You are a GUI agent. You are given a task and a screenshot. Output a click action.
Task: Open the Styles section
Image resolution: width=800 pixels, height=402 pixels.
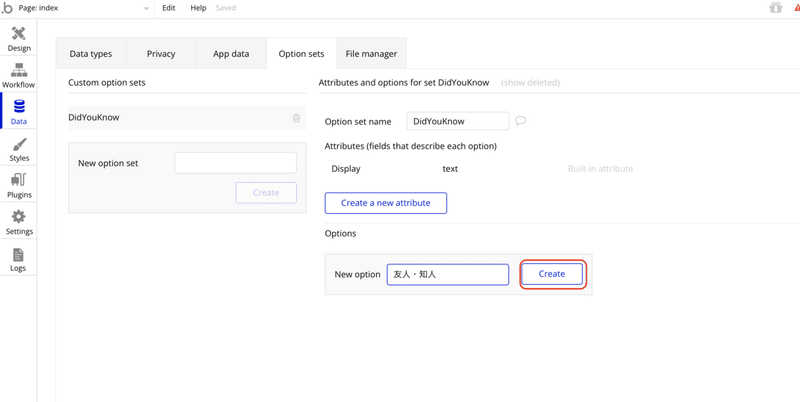pyautogui.click(x=19, y=150)
